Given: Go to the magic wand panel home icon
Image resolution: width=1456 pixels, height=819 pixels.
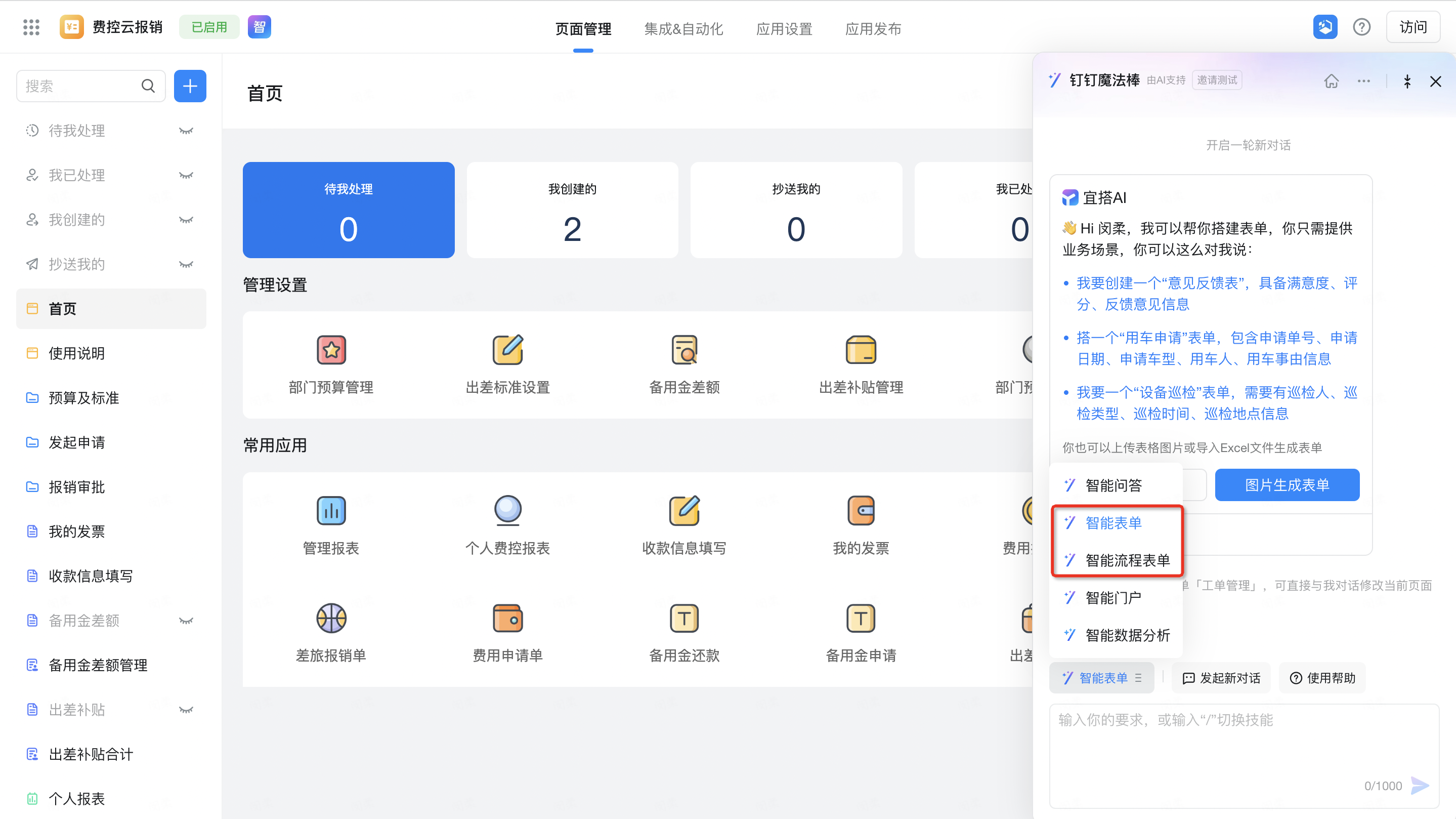Looking at the screenshot, I should [1331, 81].
